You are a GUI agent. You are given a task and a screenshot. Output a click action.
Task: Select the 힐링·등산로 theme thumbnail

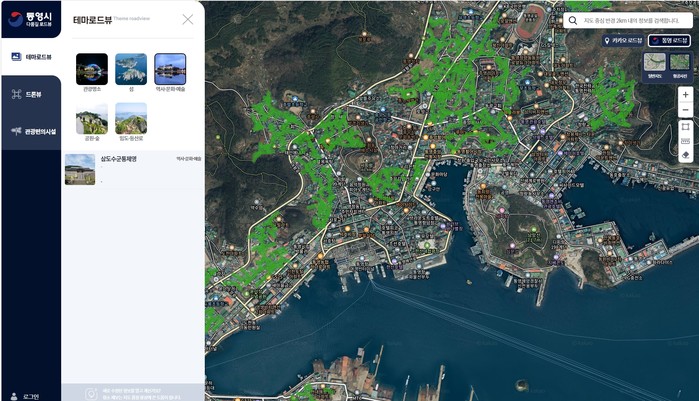click(x=131, y=118)
